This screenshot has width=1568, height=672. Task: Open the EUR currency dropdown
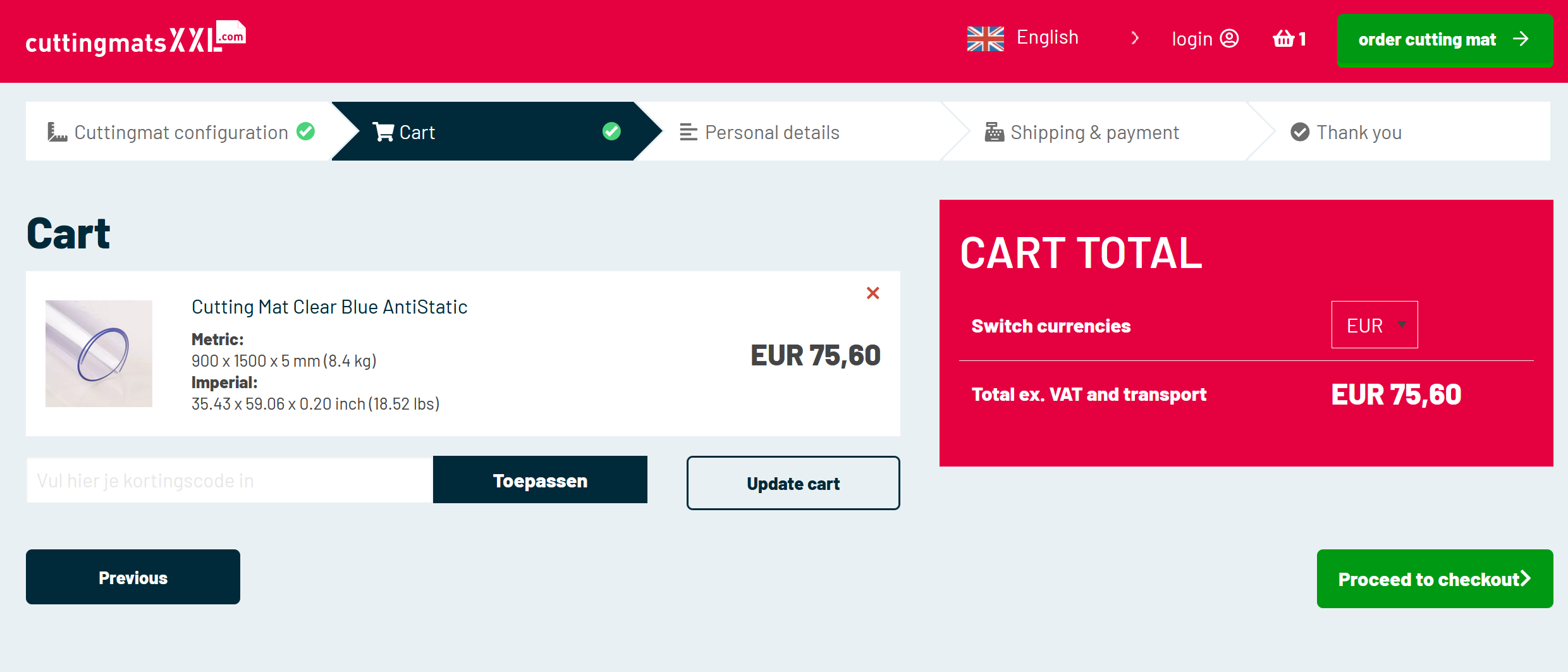pos(1375,325)
